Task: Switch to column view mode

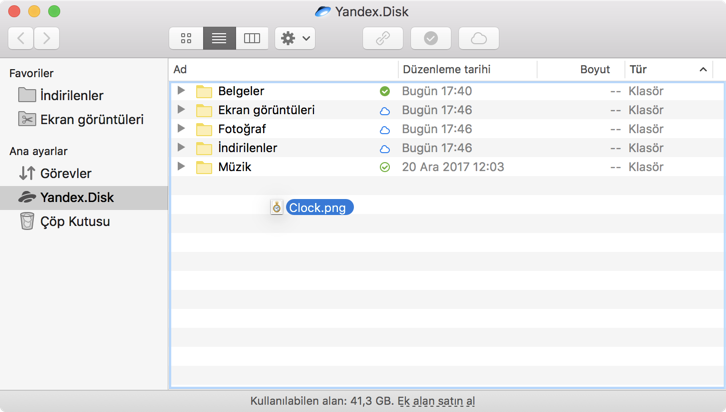Action: point(252,38)
